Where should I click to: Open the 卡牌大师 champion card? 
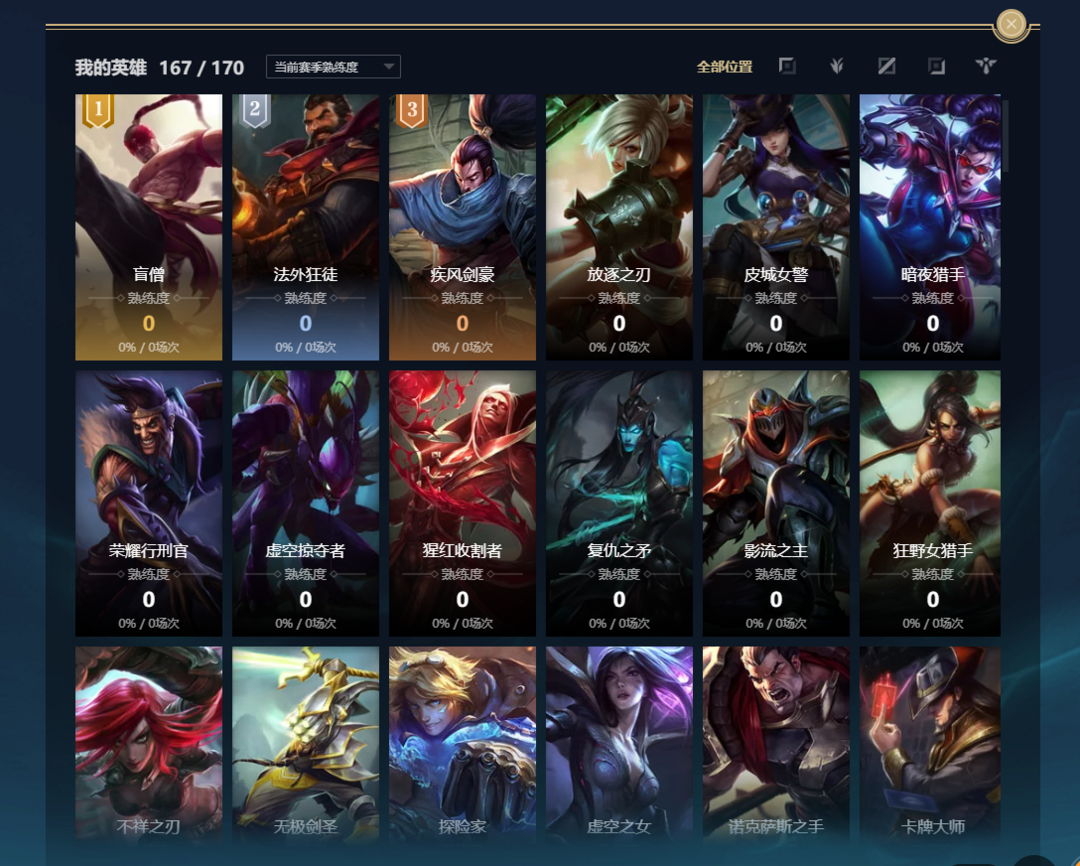pyautogui.click(x=930, y=744)
